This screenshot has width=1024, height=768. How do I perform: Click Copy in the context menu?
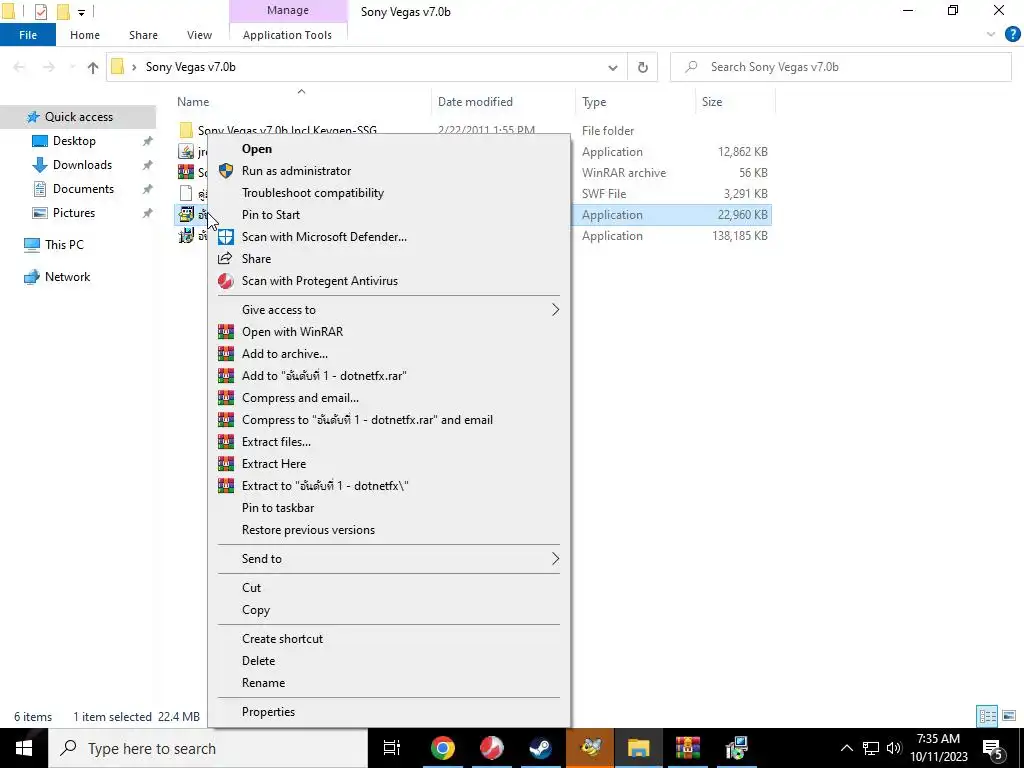click(x=255, y=610)
